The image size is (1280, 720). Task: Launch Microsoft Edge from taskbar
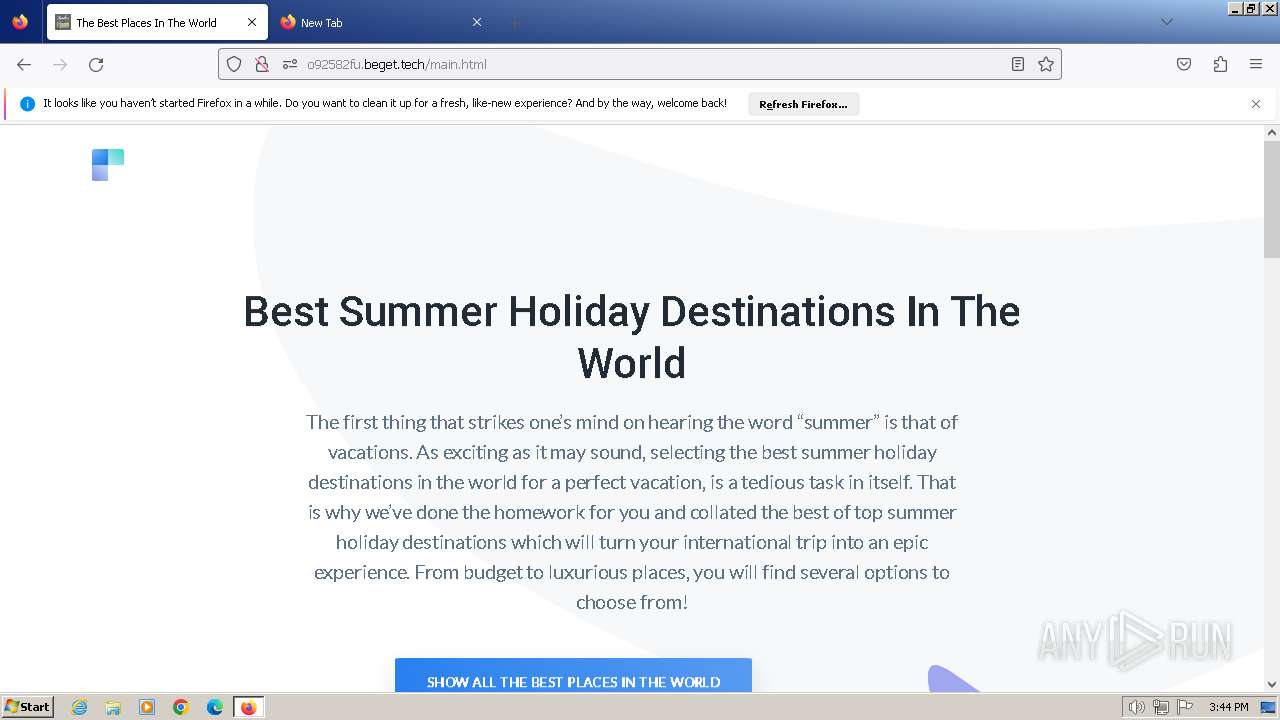coord(215,707)
